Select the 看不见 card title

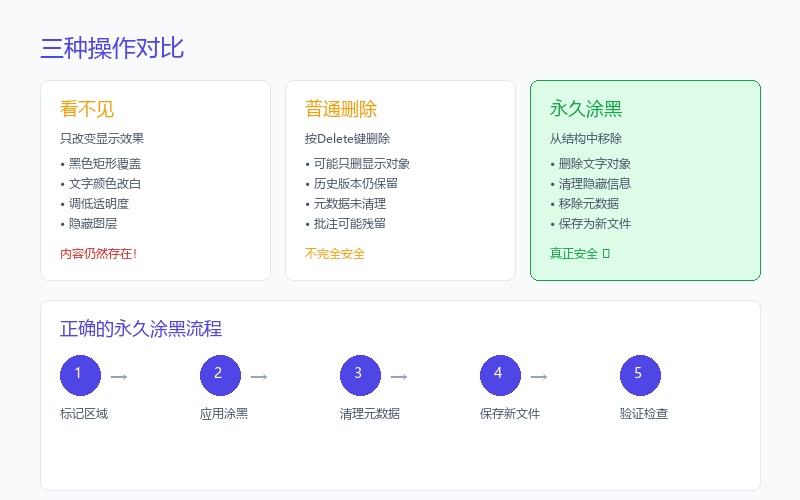coord(87,109)
